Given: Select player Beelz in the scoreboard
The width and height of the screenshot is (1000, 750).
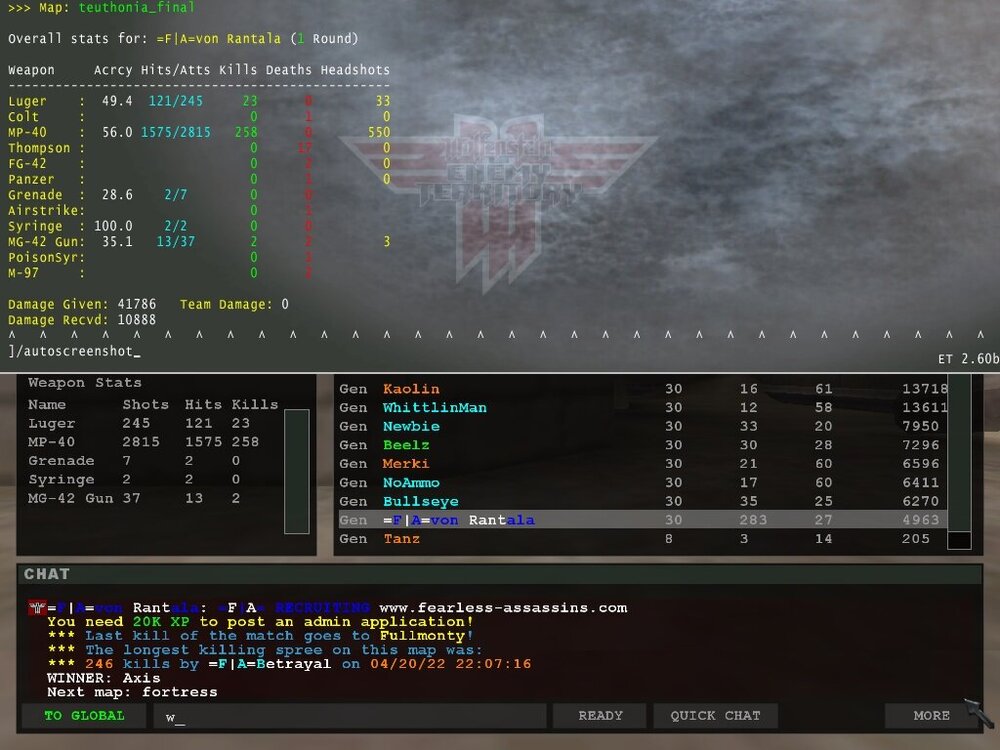Looking at the screenshot, I should tap(643, 445).
